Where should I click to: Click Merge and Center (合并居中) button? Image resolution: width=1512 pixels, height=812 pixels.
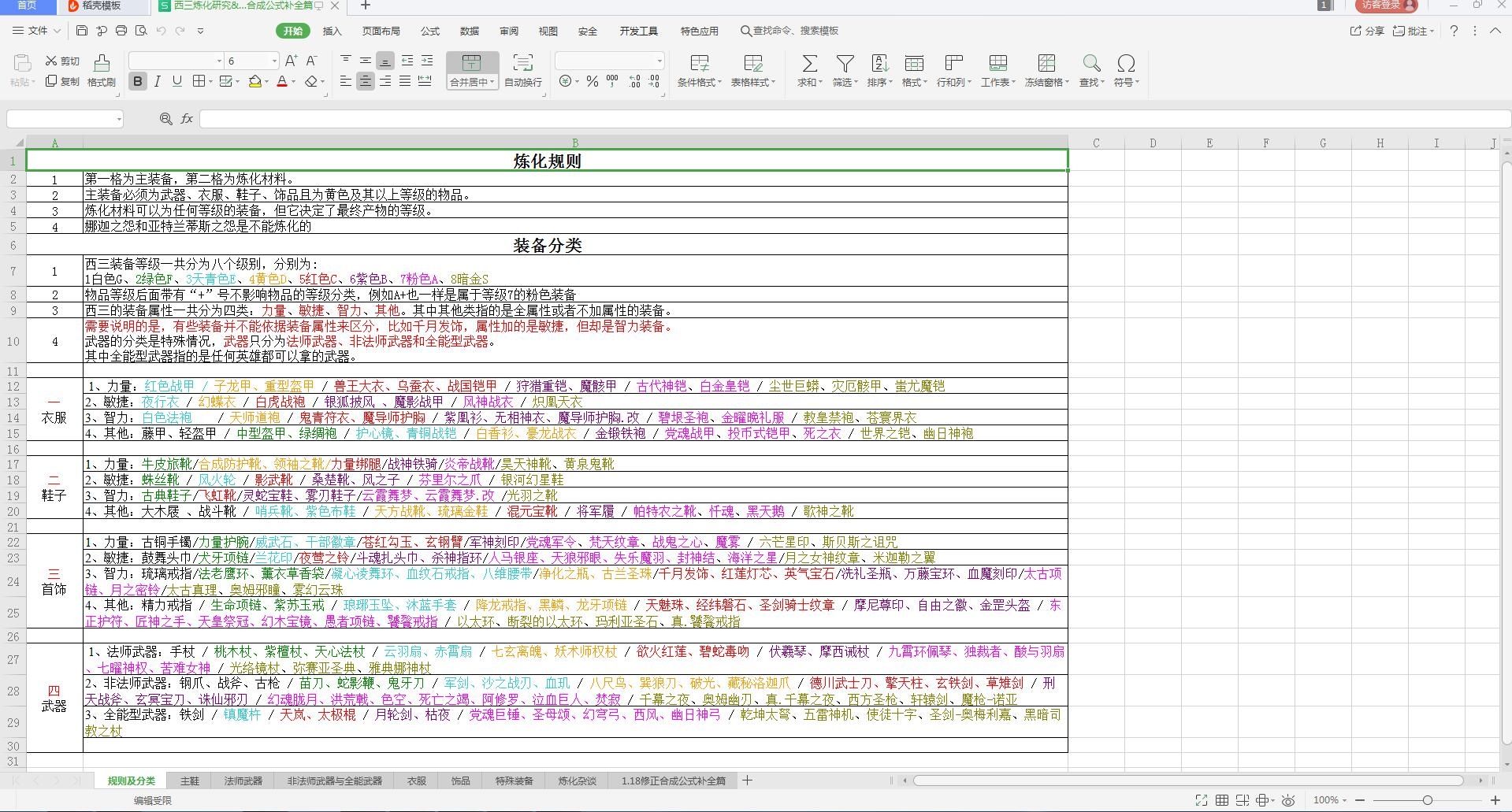(x=472, y=70)
